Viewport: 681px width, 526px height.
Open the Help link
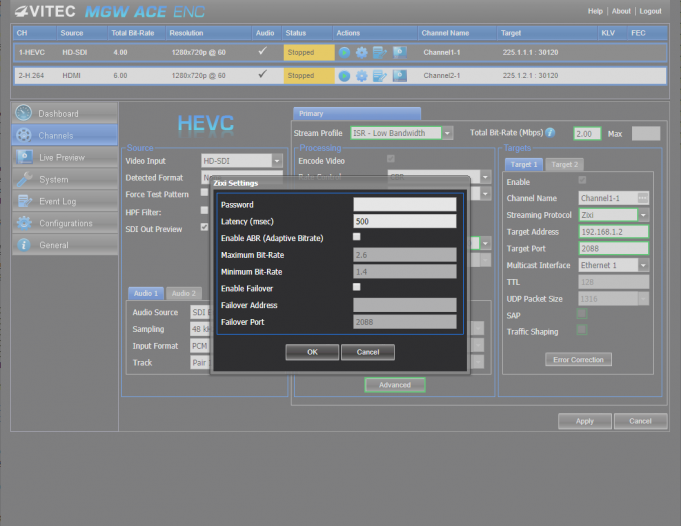[595, 11]
